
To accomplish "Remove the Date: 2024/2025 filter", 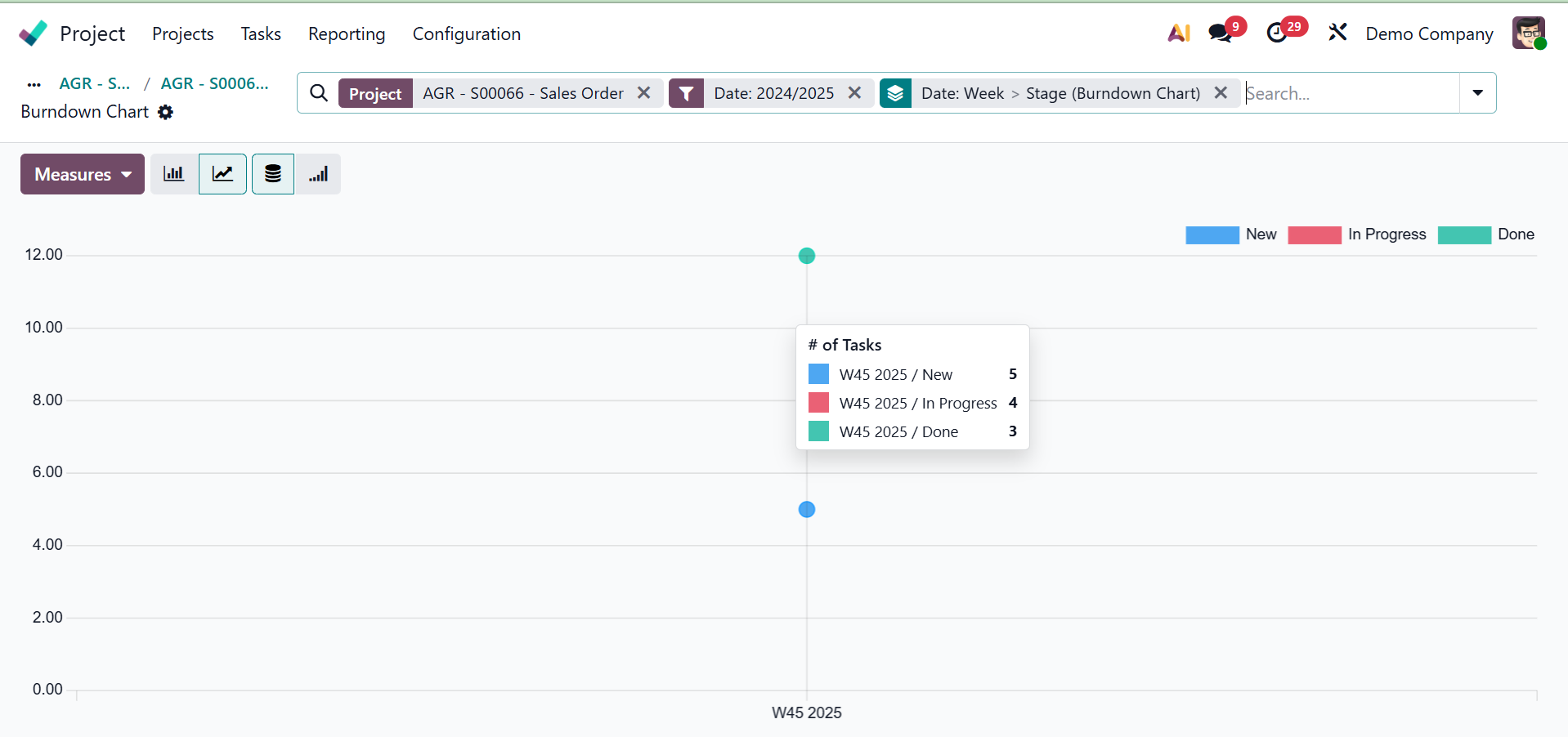I will [x=854, y=93].
